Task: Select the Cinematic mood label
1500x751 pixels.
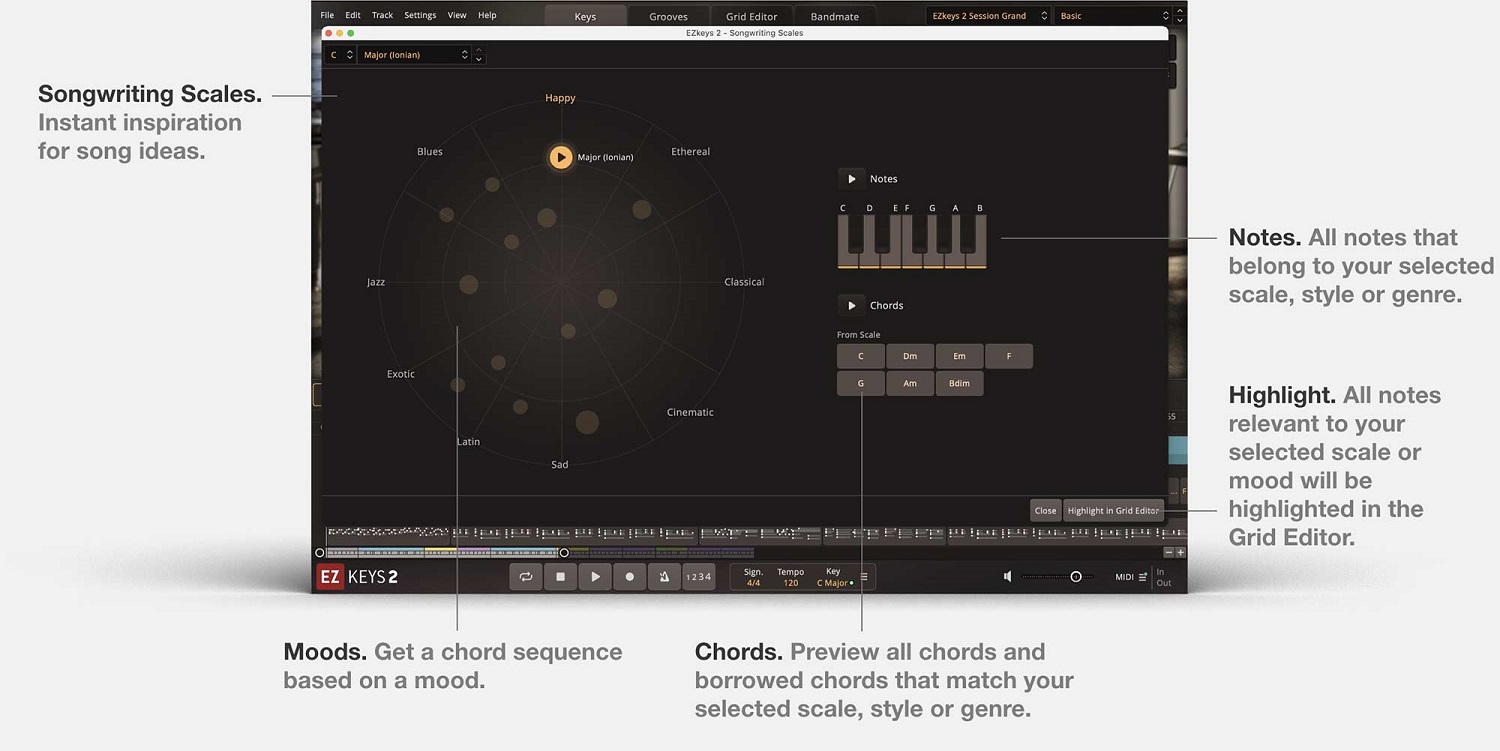Action: [x=690, y=412]
